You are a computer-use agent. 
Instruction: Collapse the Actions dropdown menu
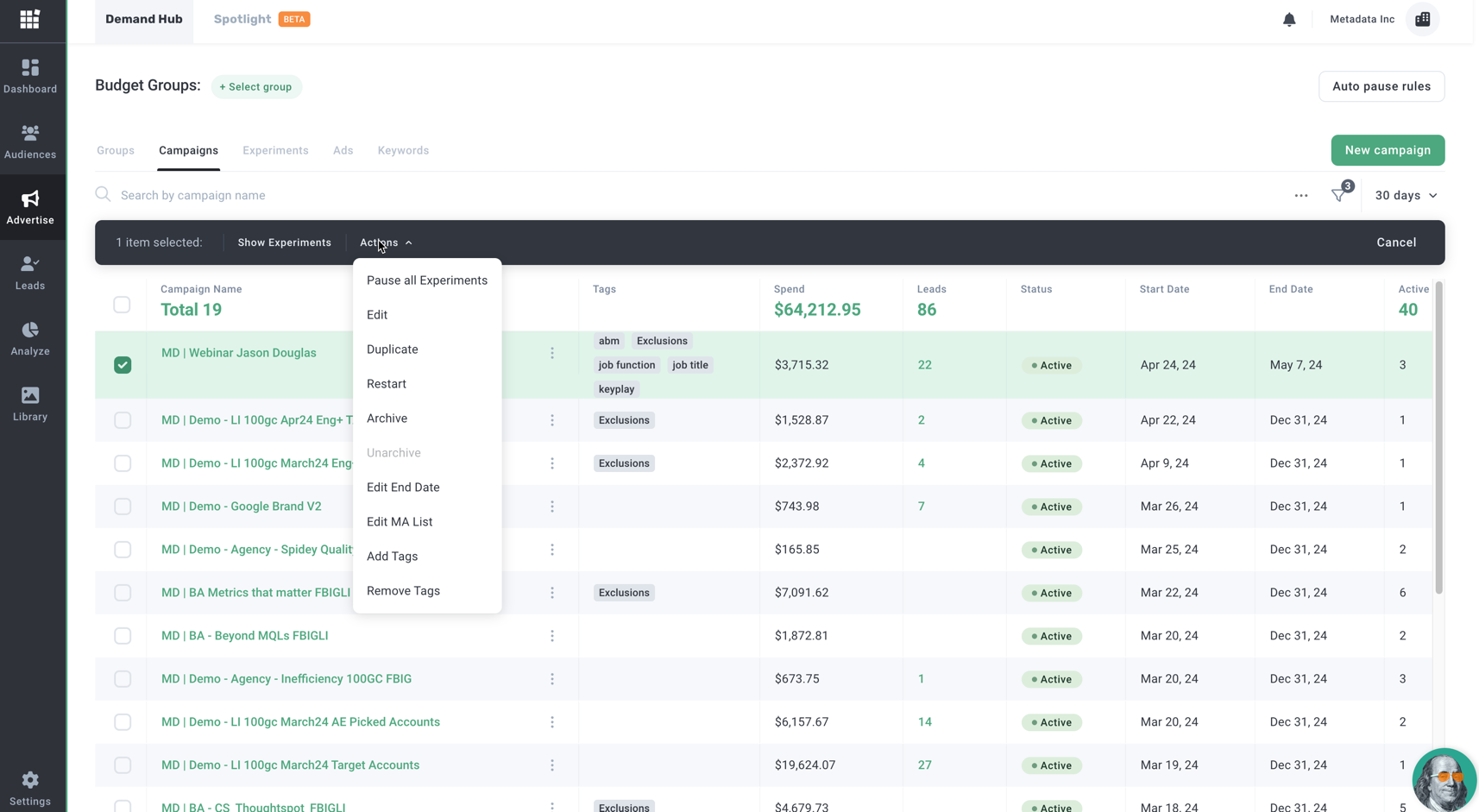[386, 242]
